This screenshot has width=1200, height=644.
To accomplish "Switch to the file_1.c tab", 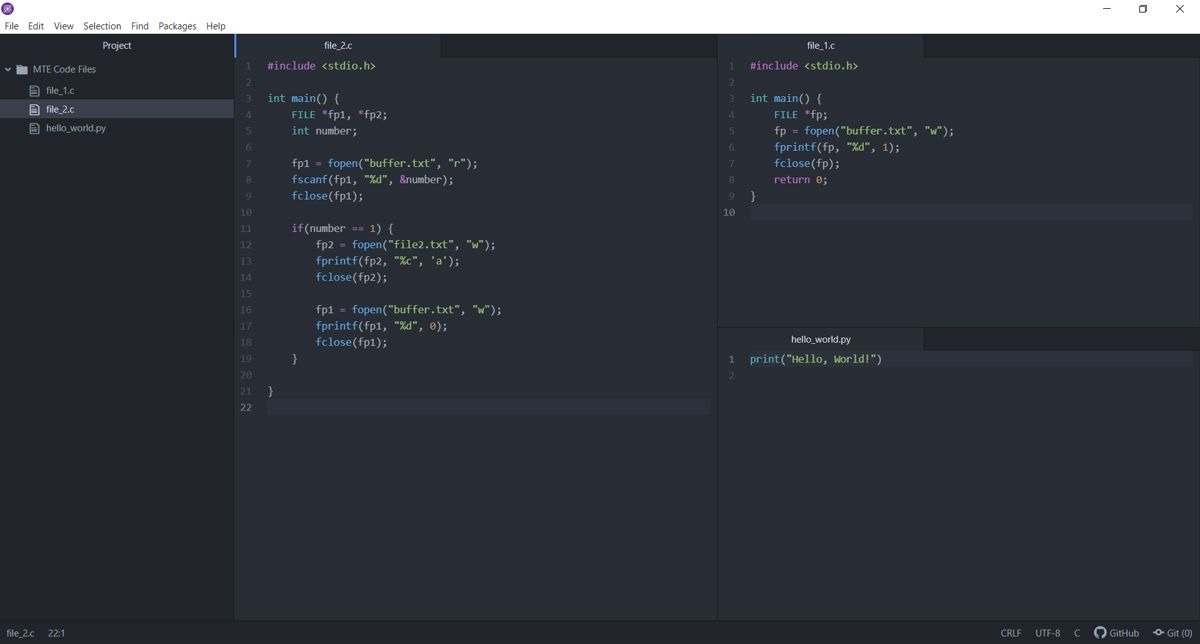I will pos(820,46).
